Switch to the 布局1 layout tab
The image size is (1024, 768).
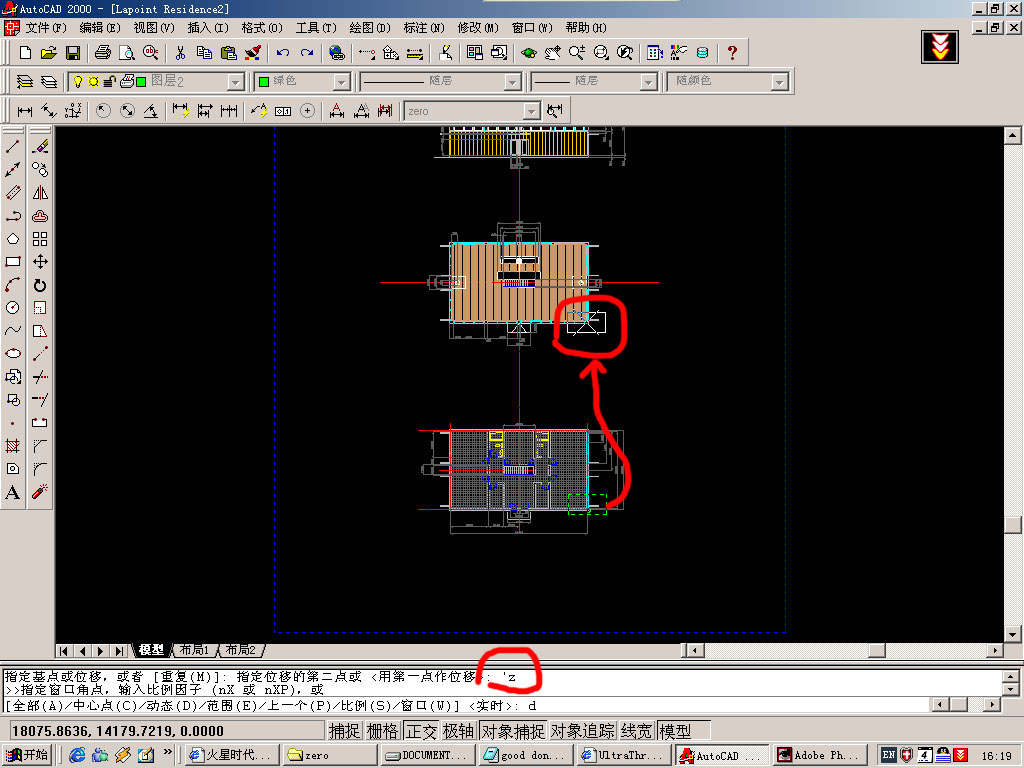194,650
